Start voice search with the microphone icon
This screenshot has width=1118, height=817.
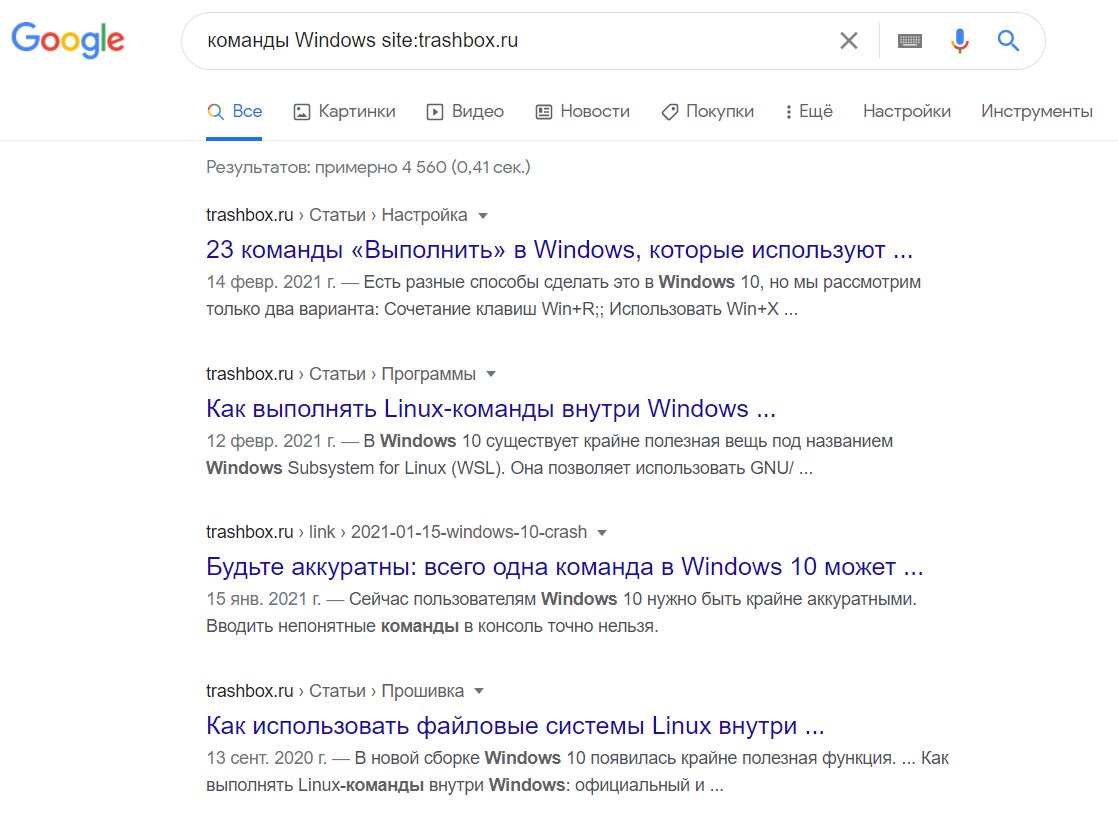pyautogui.click(x=960, y=41)
